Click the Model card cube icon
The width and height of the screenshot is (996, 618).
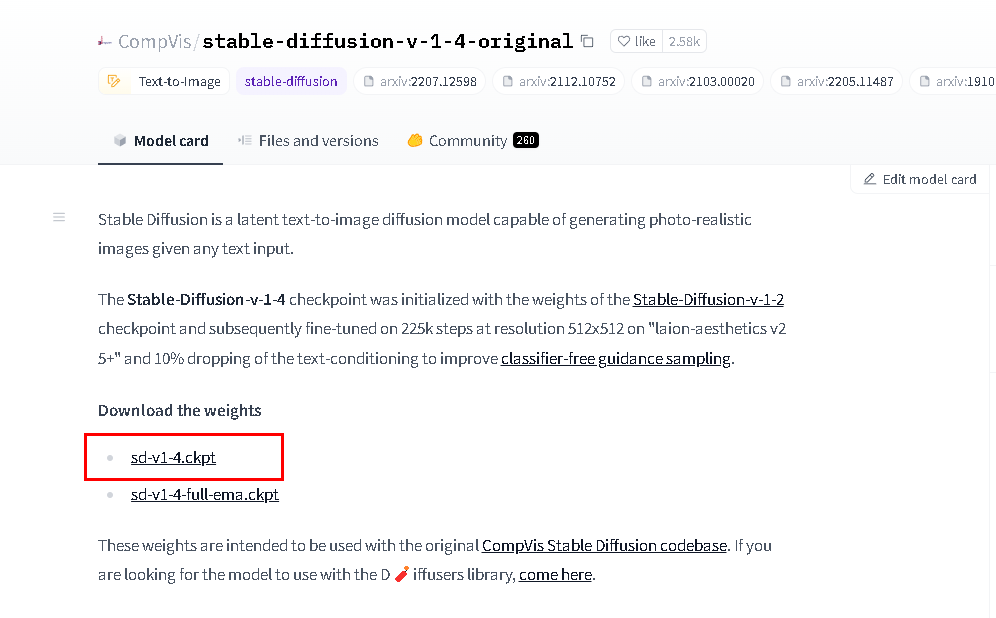pos(120,140)
